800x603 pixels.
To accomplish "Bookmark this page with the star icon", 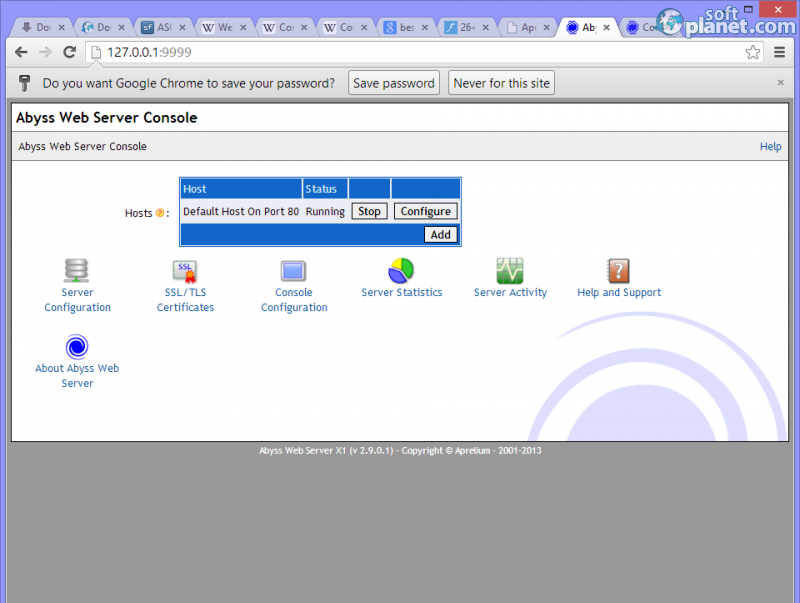I will coord(753,52).
